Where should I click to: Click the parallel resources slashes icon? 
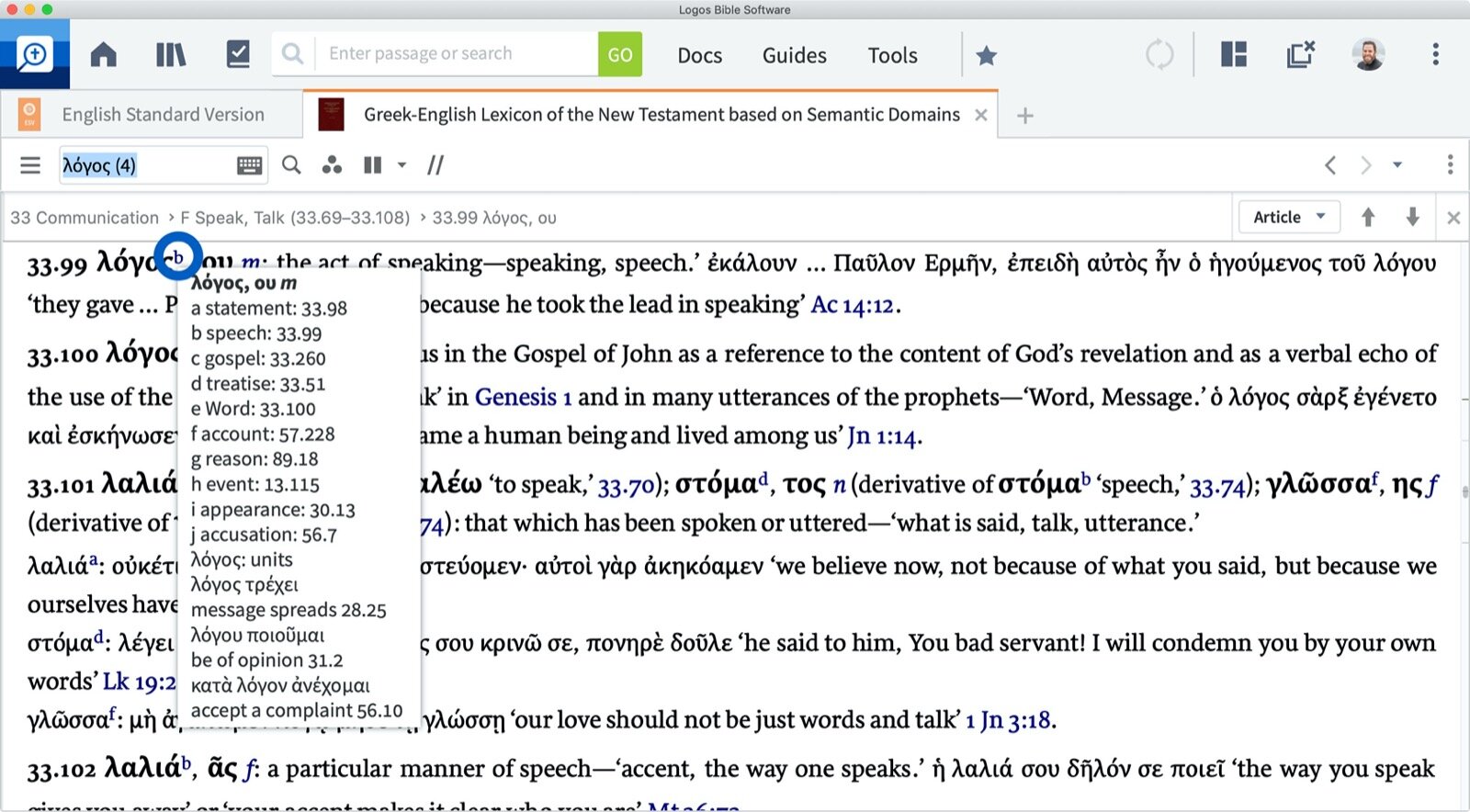click(435, 165)
